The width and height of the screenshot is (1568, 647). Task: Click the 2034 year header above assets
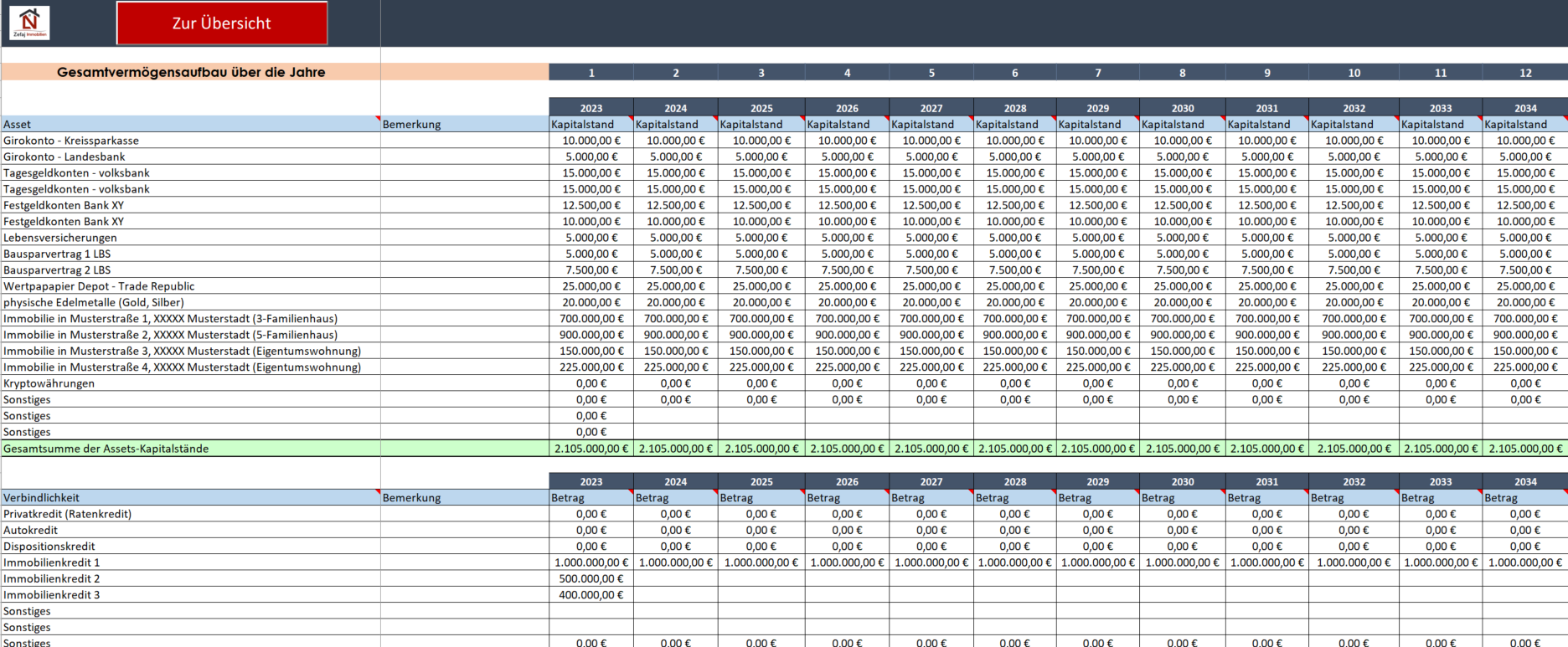pos(1524,108)
